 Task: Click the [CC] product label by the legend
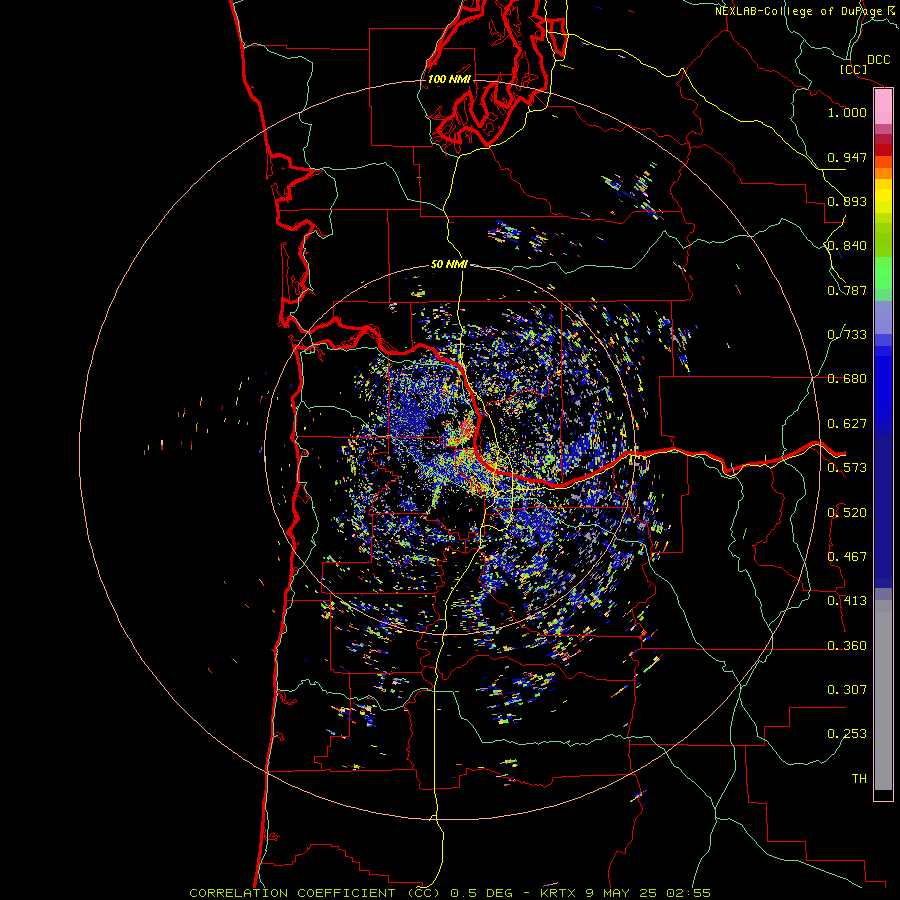(853, 69)
